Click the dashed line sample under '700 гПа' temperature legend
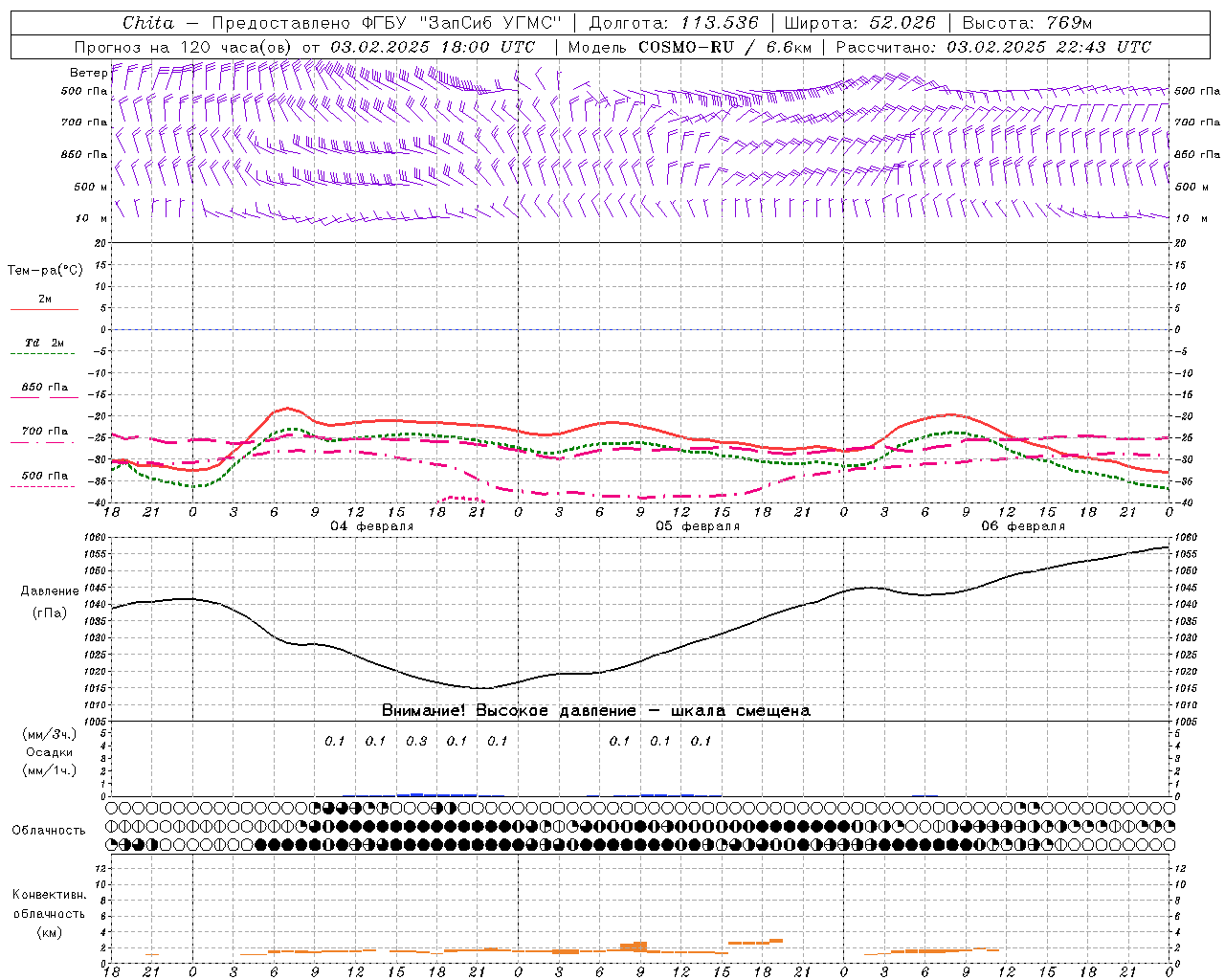This screenshot has height=980, width=1225. [42, 442]
